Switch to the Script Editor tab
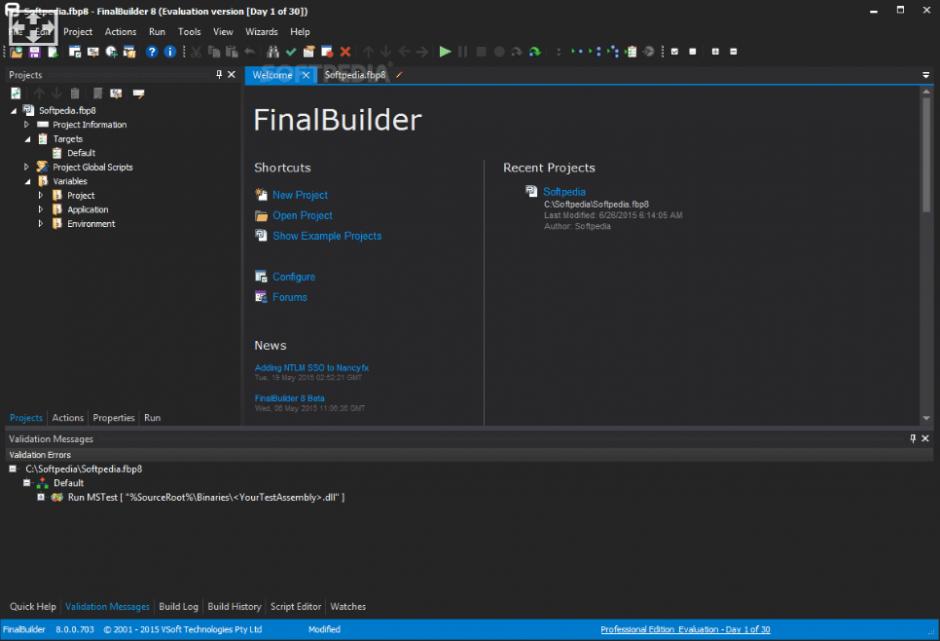940x641 pixels. click(x=296, y=606)
